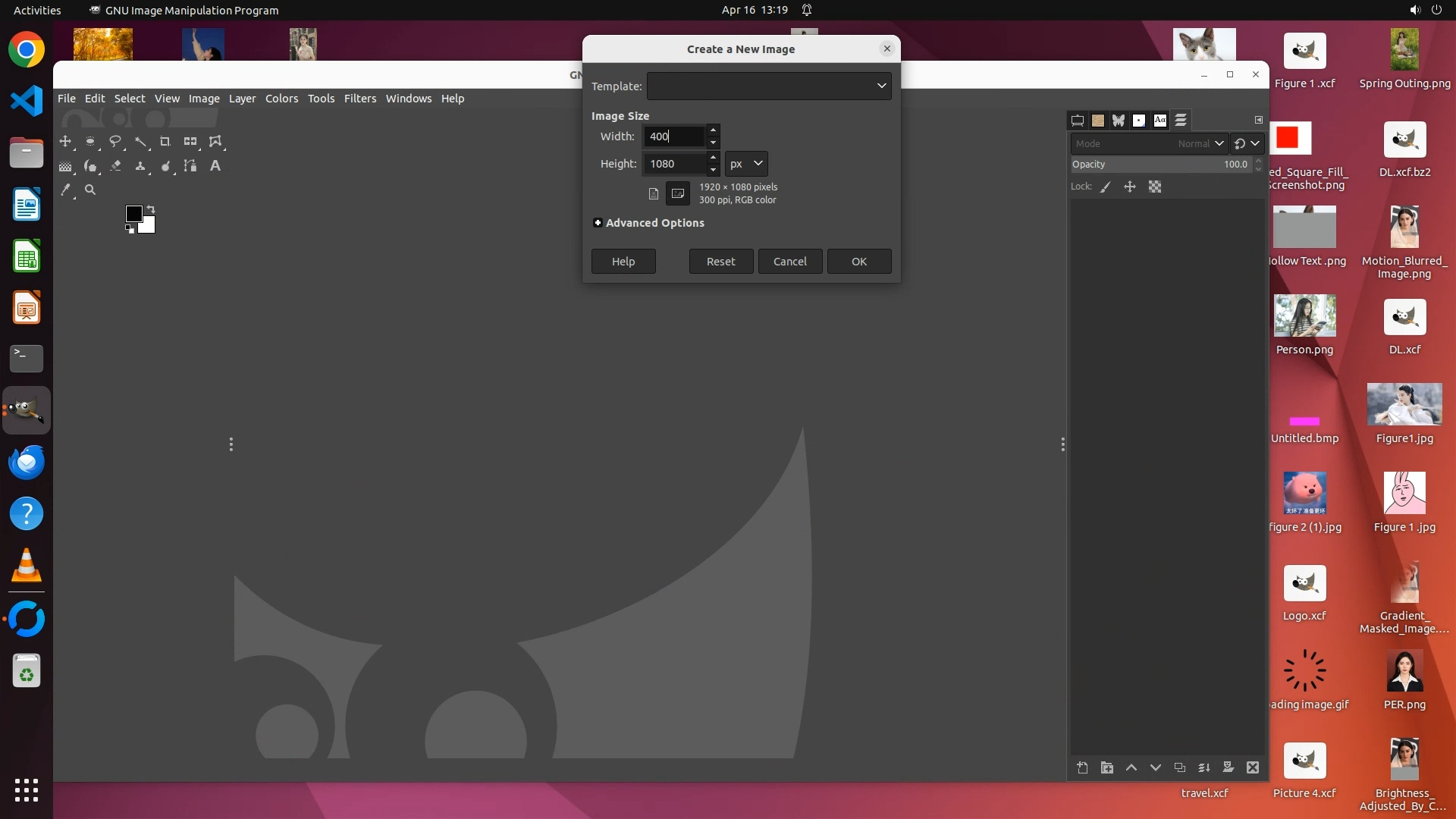Switch to the Fonts dock tab
The height and width of the screenshot is (819, 1456).
1159,121
